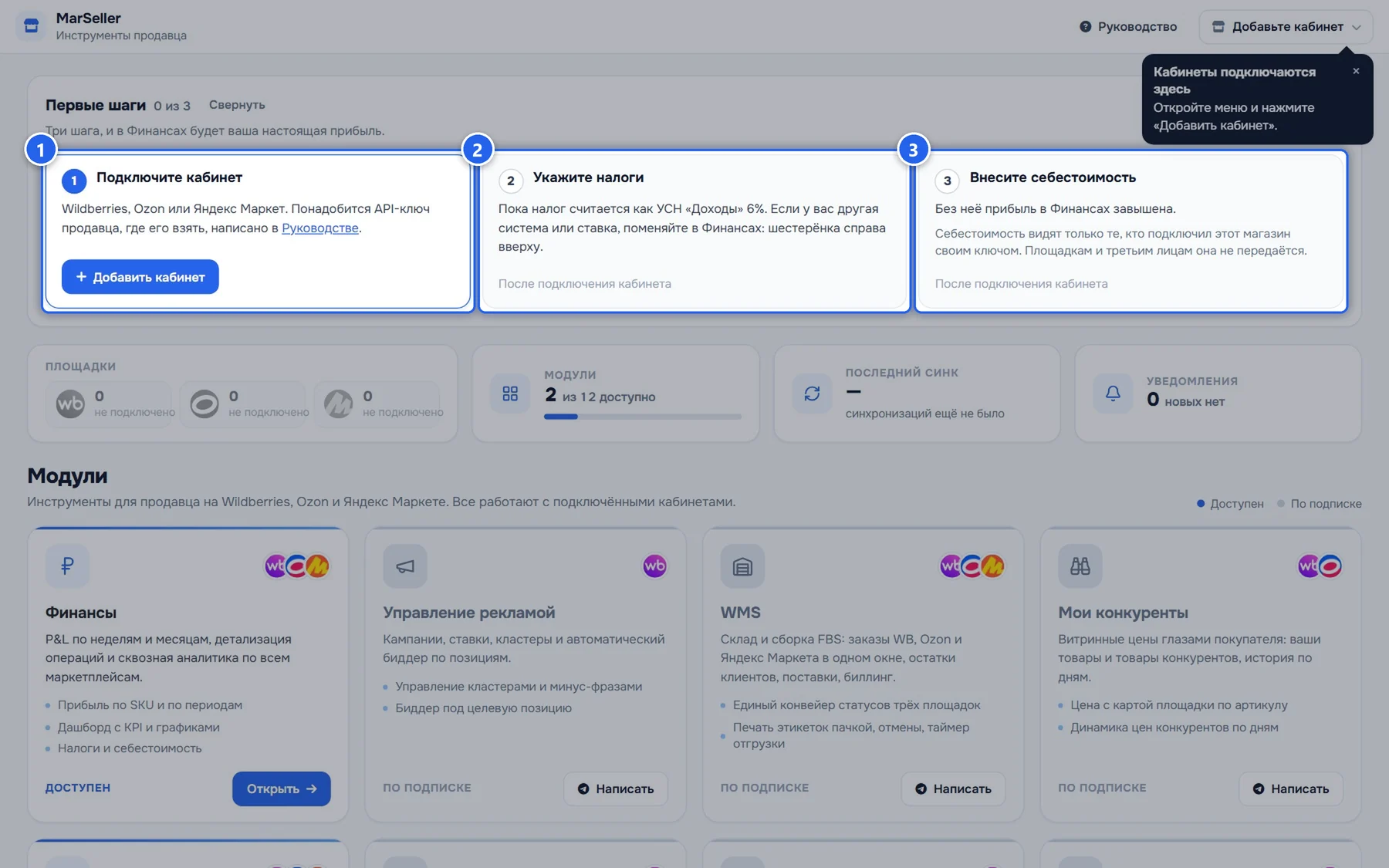The image size is (1389, 868).
Task: Click the Первые шаги heading
Action: [x=96, y=105]
